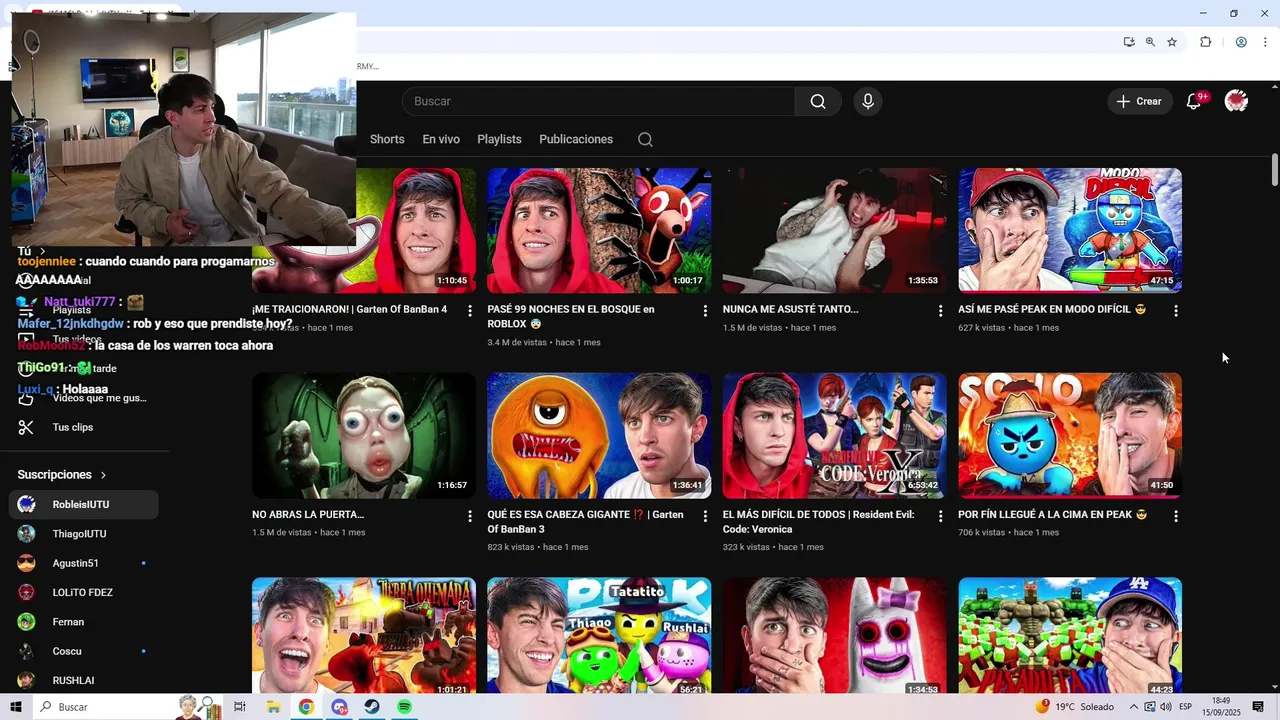Open the Chrome extensions puzzle icon
This screenshot has height=720, width=1280.
click(x=1205, y=42)
